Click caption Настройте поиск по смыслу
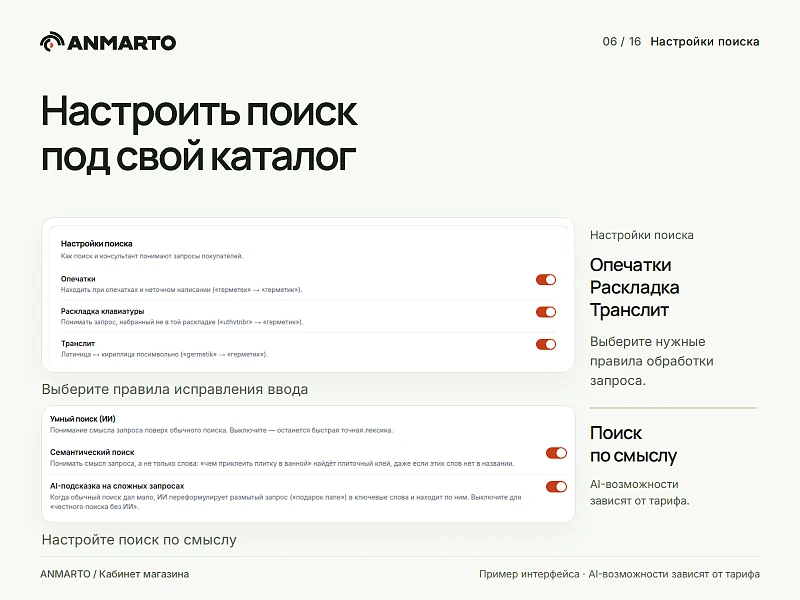800x600 pixels. (x=139, y=540)
